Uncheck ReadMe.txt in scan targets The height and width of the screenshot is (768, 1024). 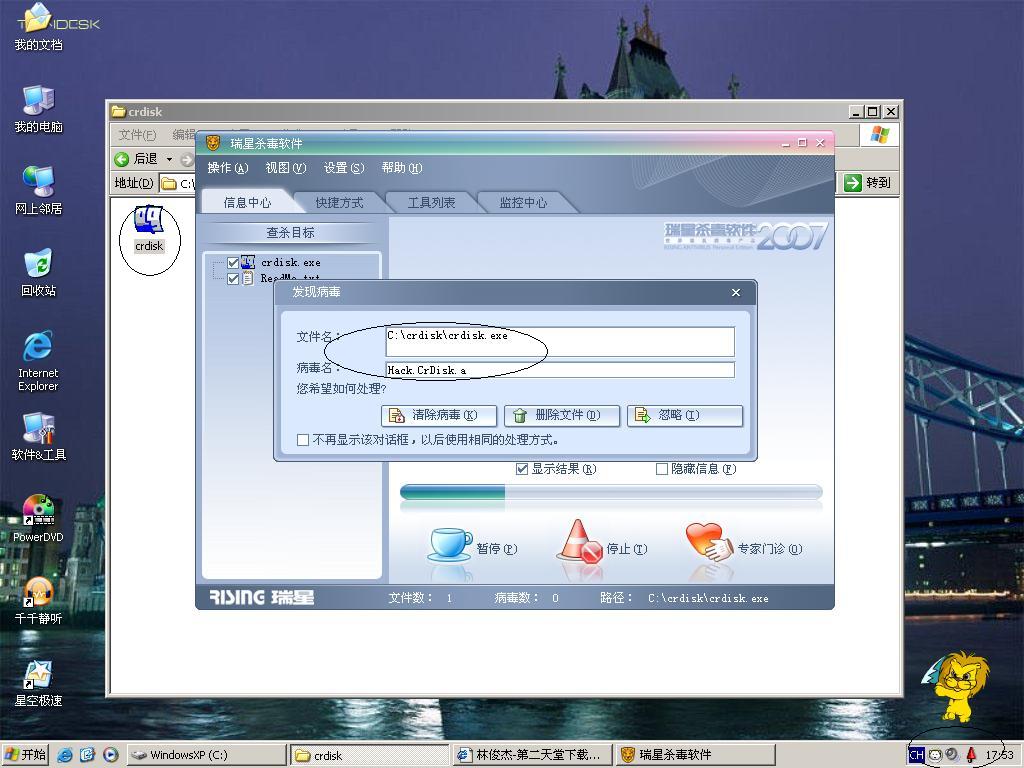232,279
